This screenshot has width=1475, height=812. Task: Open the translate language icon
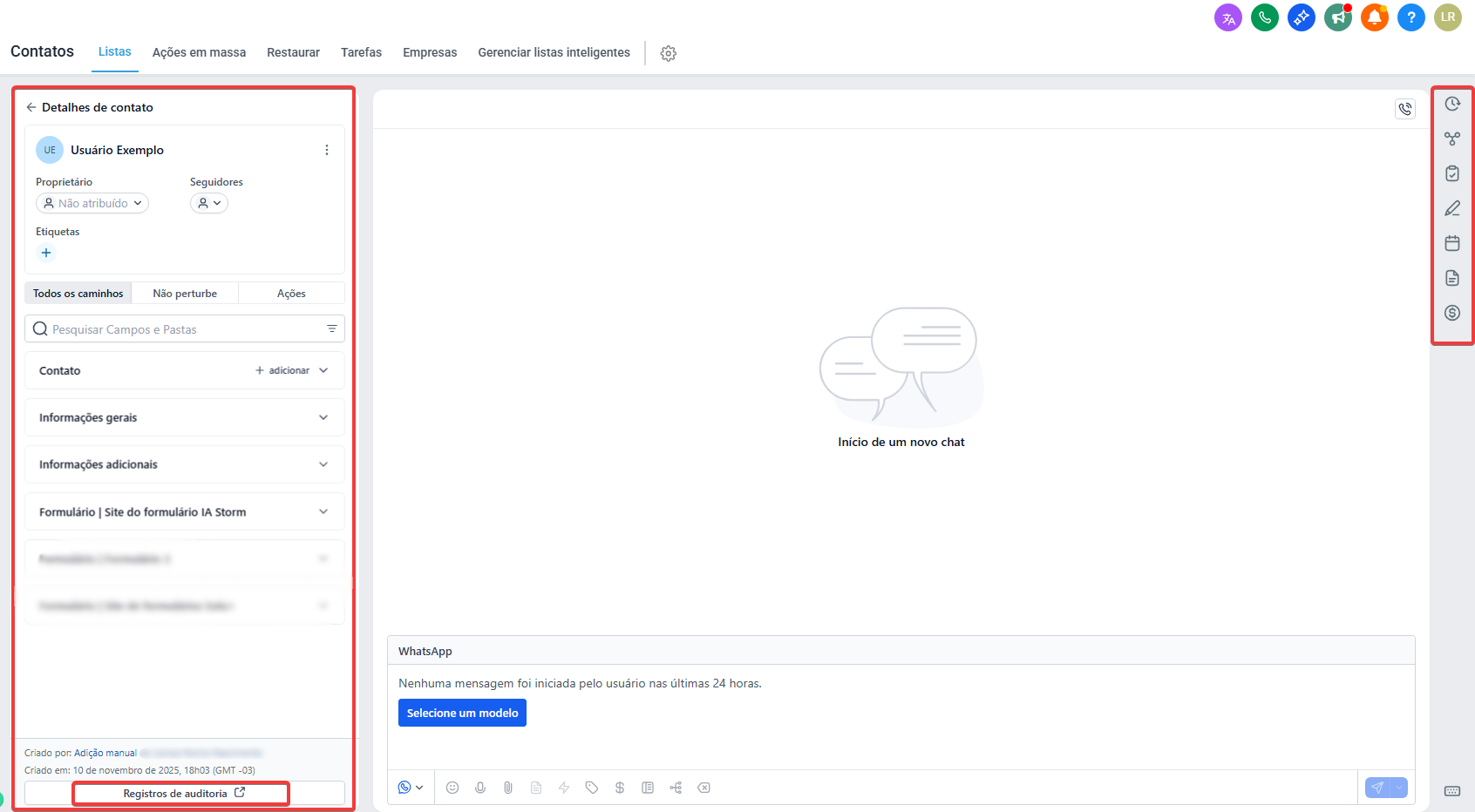coord(1227,17)
